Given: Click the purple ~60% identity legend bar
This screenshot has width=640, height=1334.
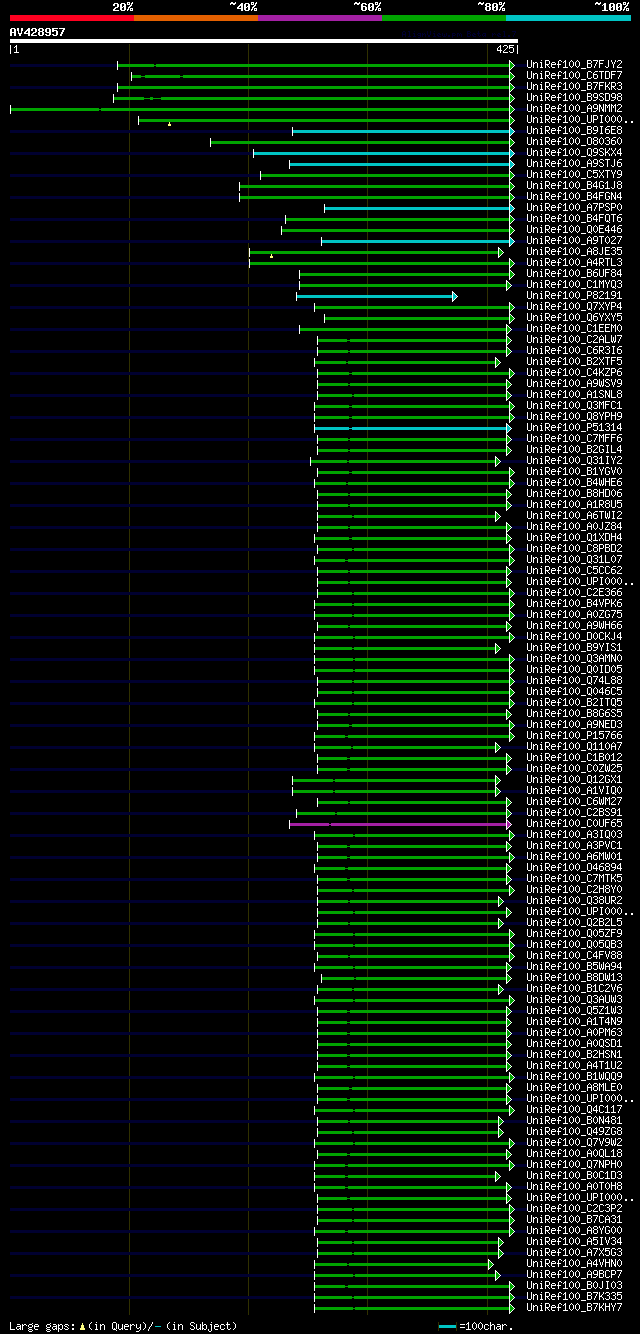Looking at the screenshot, I should coord(320,18).
